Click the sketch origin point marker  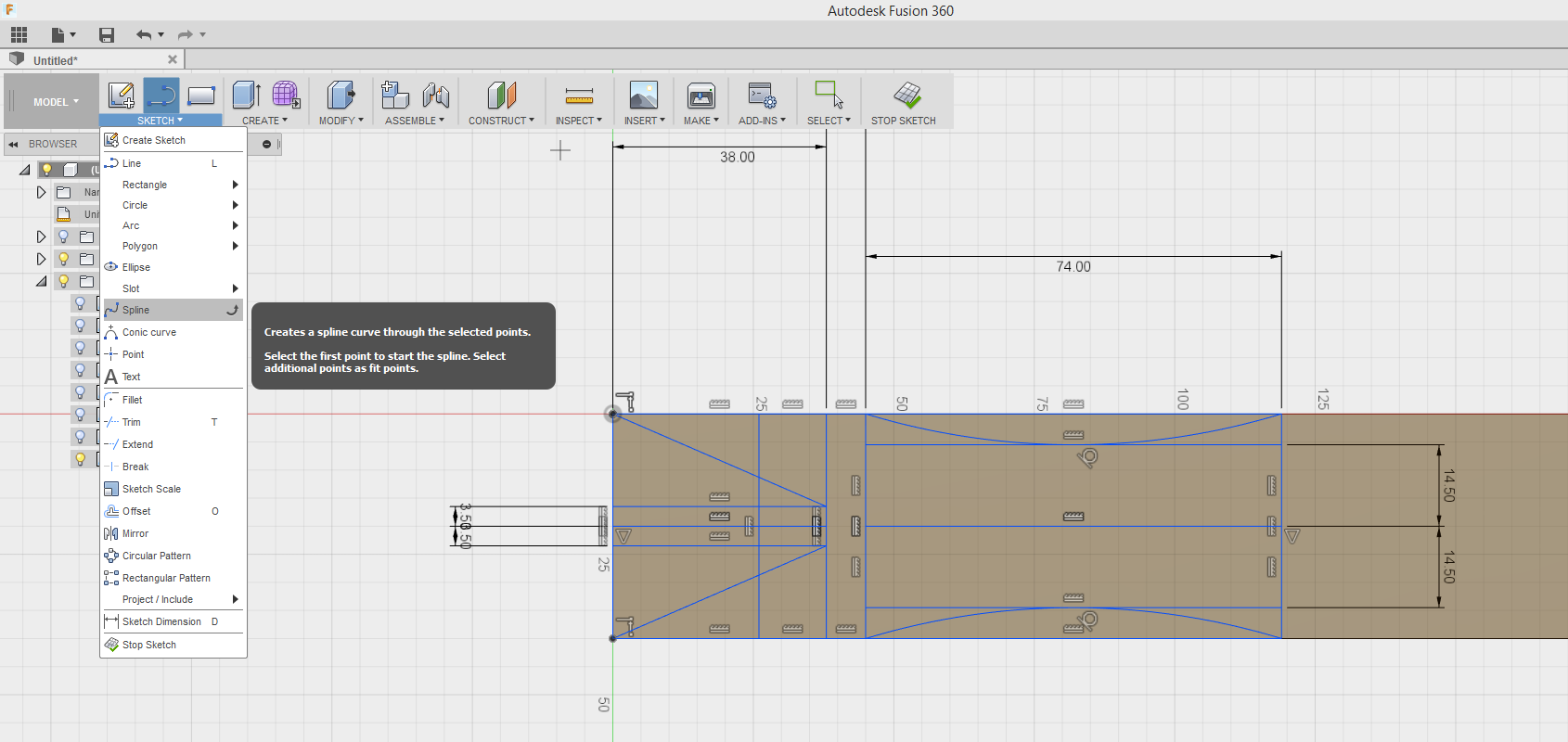pos(612,414)
